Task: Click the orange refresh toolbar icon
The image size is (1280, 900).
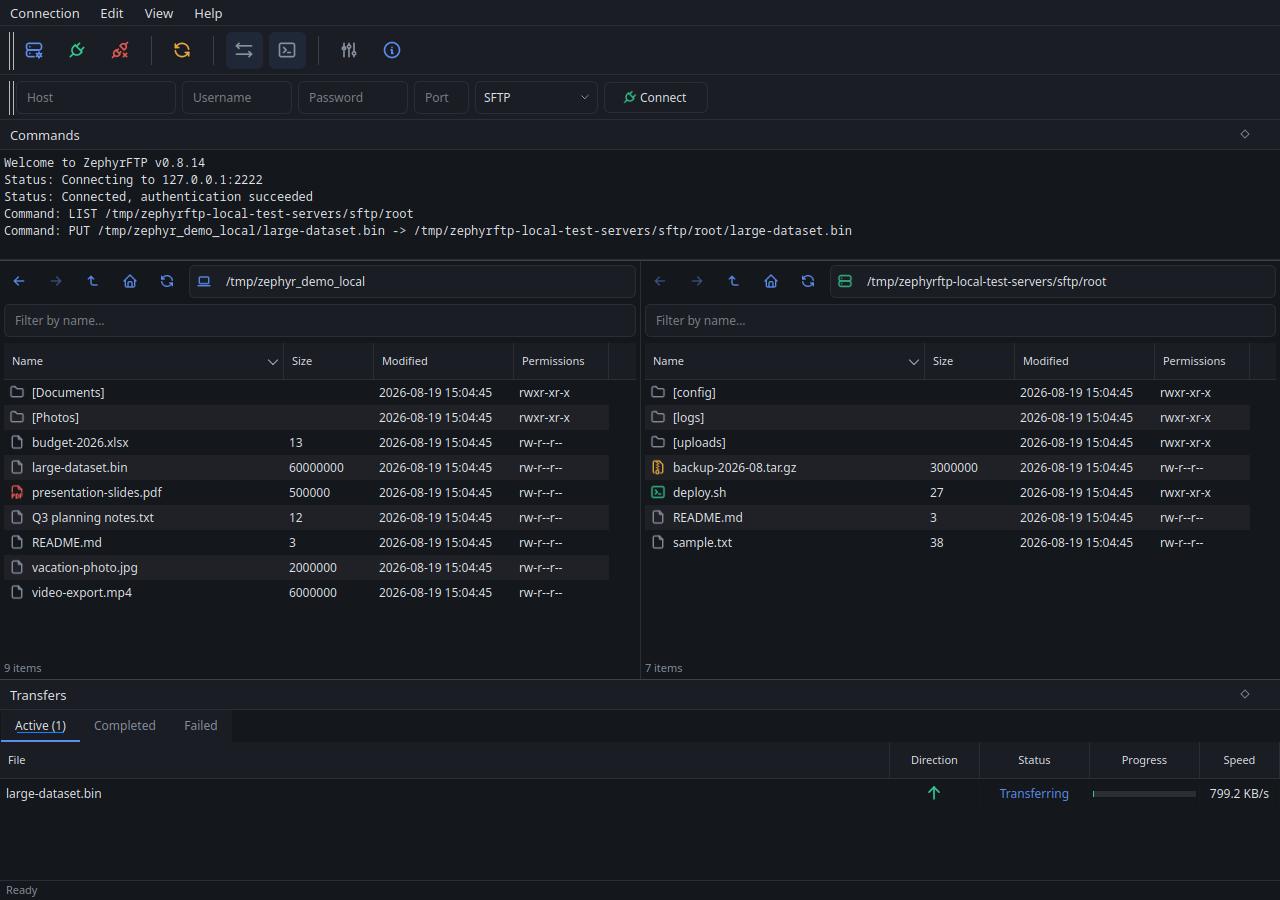Action: [x=182, y=50]
